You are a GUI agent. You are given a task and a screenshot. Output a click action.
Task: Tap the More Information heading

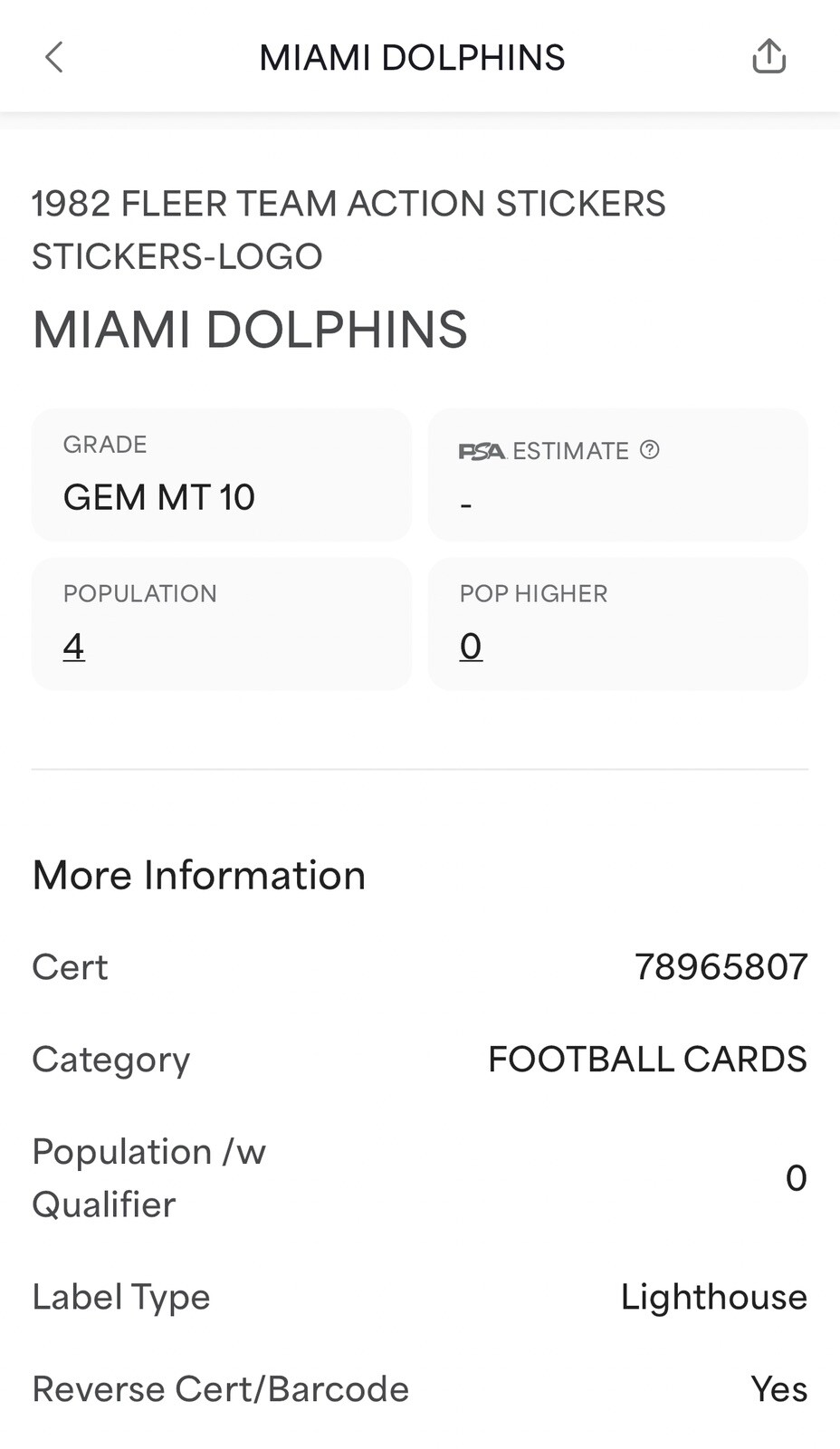(199, 876)
